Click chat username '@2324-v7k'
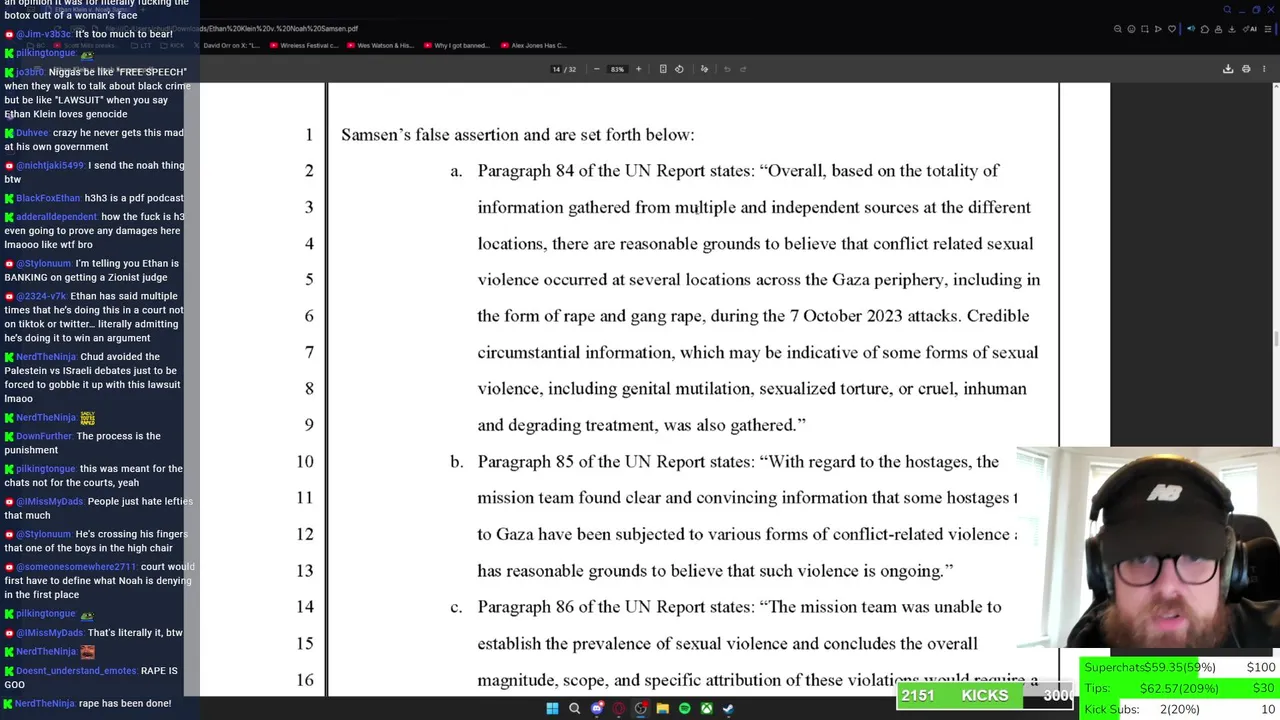 click(x=41, y=296)
